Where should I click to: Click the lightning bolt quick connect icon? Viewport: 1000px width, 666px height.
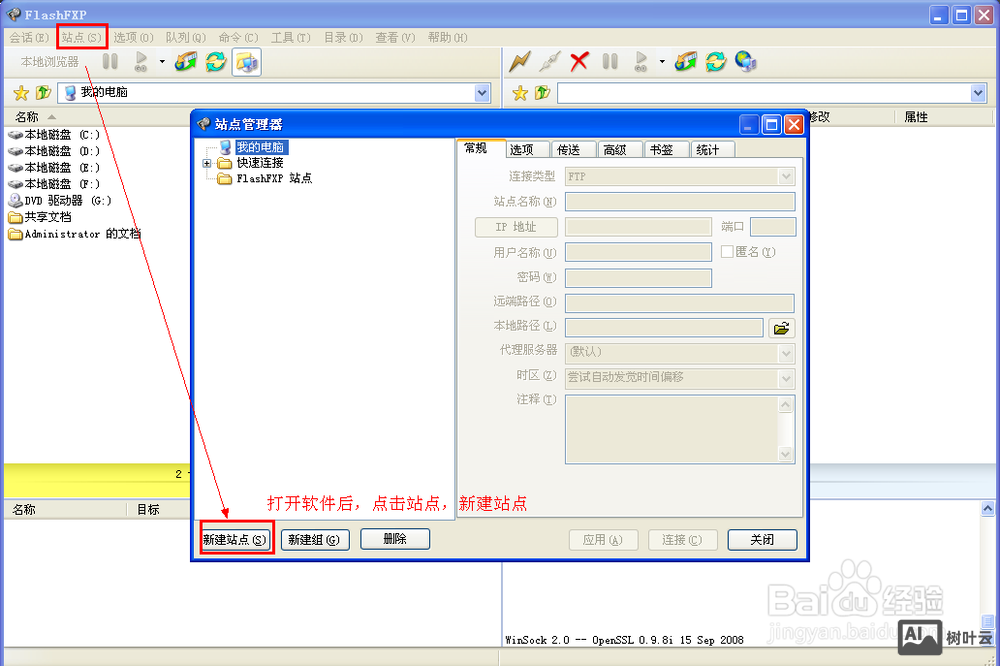(x=519, y=62)
